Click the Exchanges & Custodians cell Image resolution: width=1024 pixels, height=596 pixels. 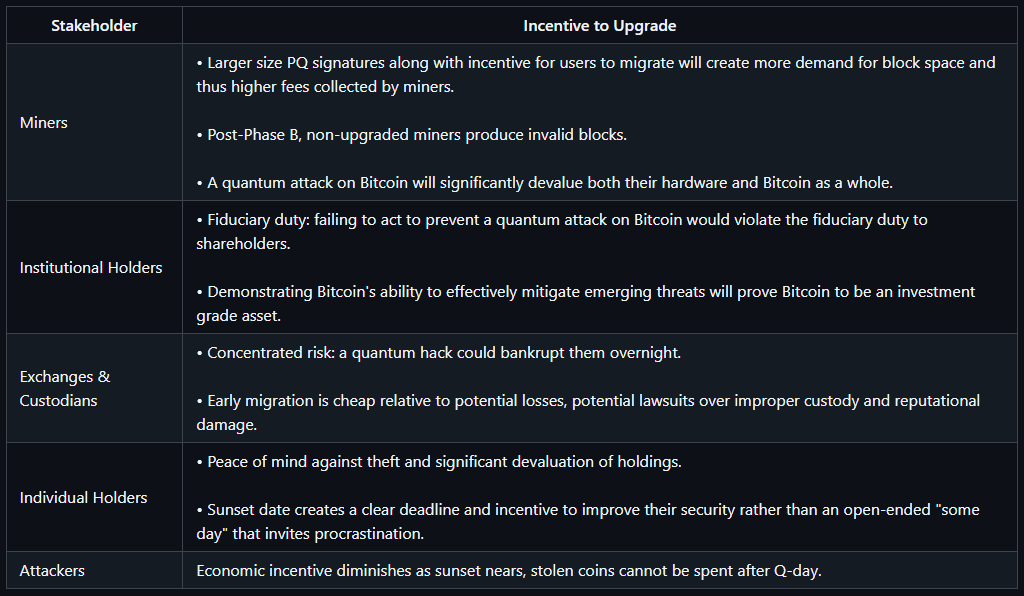[65, 388]
